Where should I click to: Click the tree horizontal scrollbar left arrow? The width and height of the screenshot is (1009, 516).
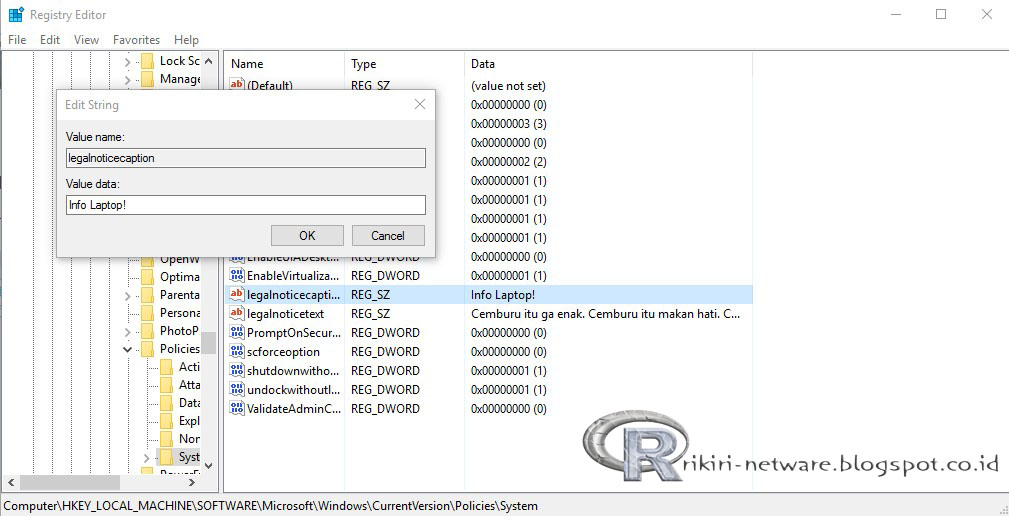(10, 482)
